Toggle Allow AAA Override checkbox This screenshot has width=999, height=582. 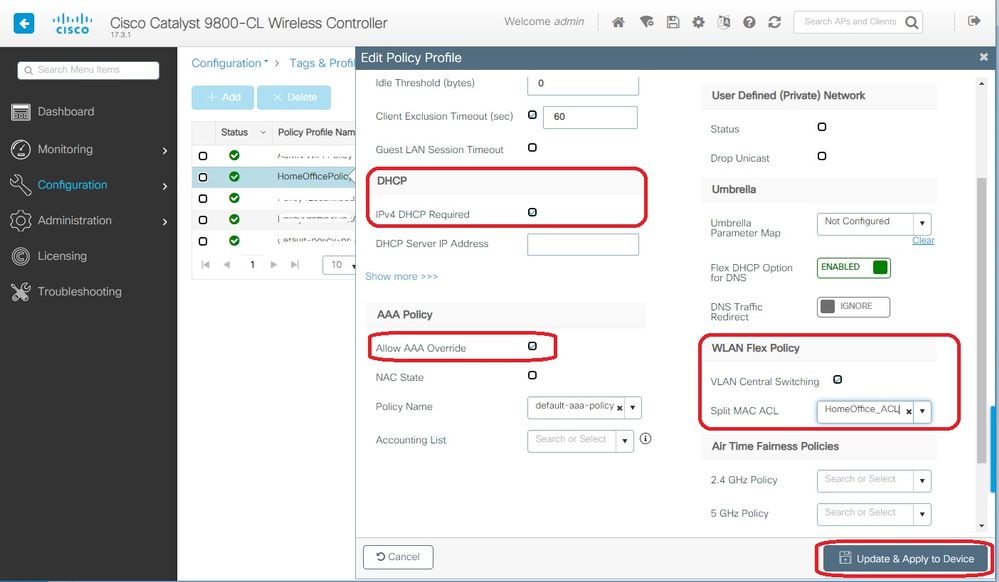pos(532,346)
